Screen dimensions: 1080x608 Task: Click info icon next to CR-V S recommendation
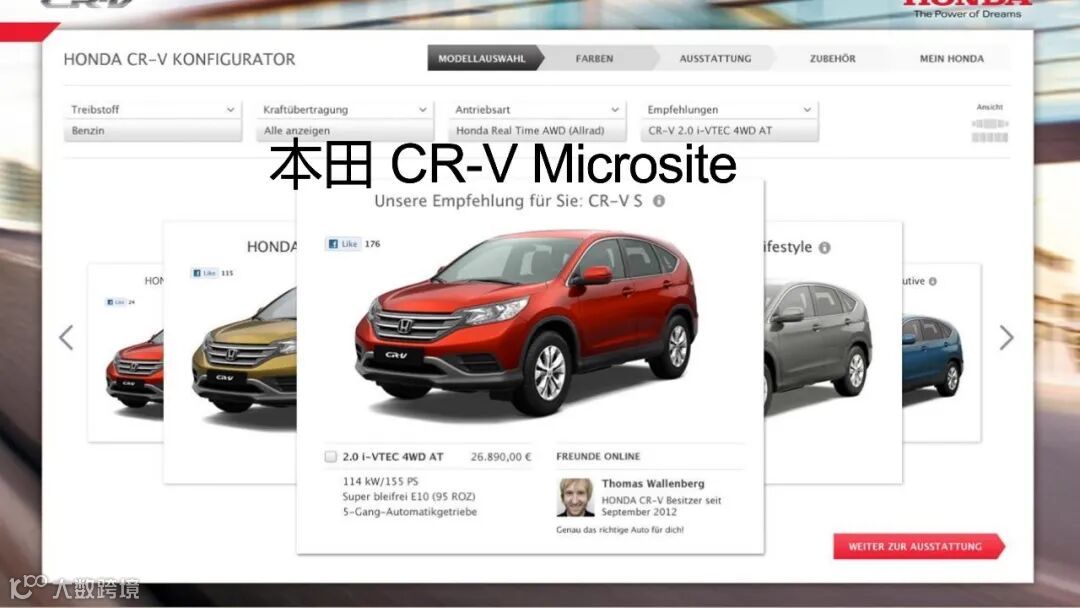click(x=659, y=201)
